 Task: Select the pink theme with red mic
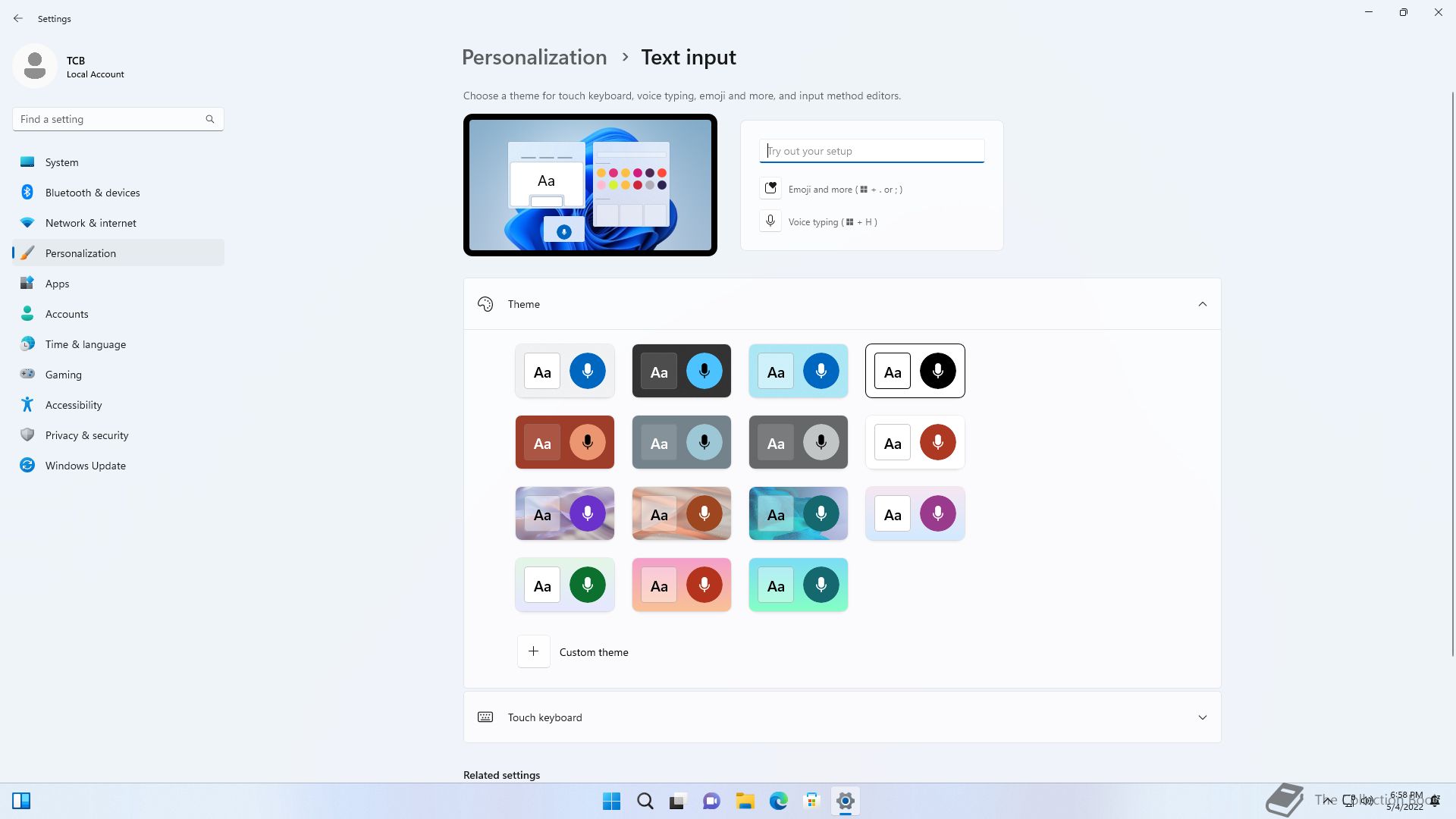[681, 585]
